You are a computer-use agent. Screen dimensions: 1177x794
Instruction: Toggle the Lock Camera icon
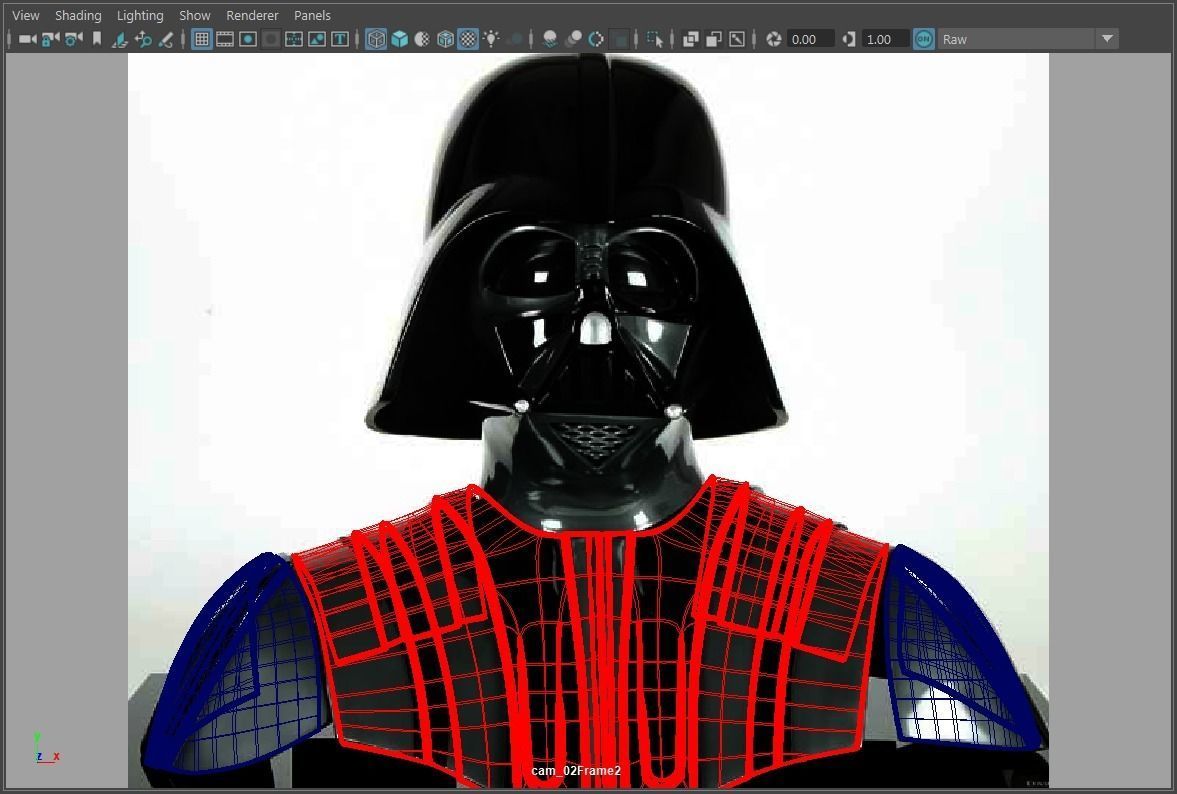50,39
